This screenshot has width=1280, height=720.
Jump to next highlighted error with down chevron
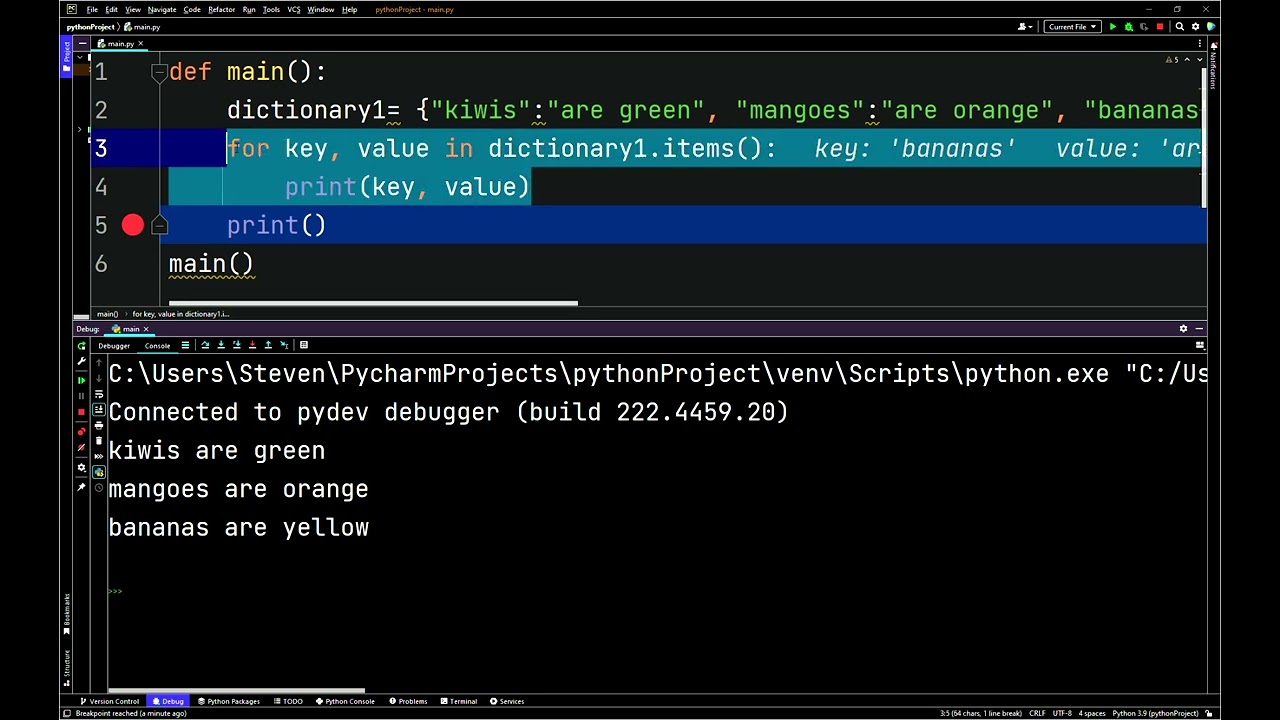point(1200,60)
